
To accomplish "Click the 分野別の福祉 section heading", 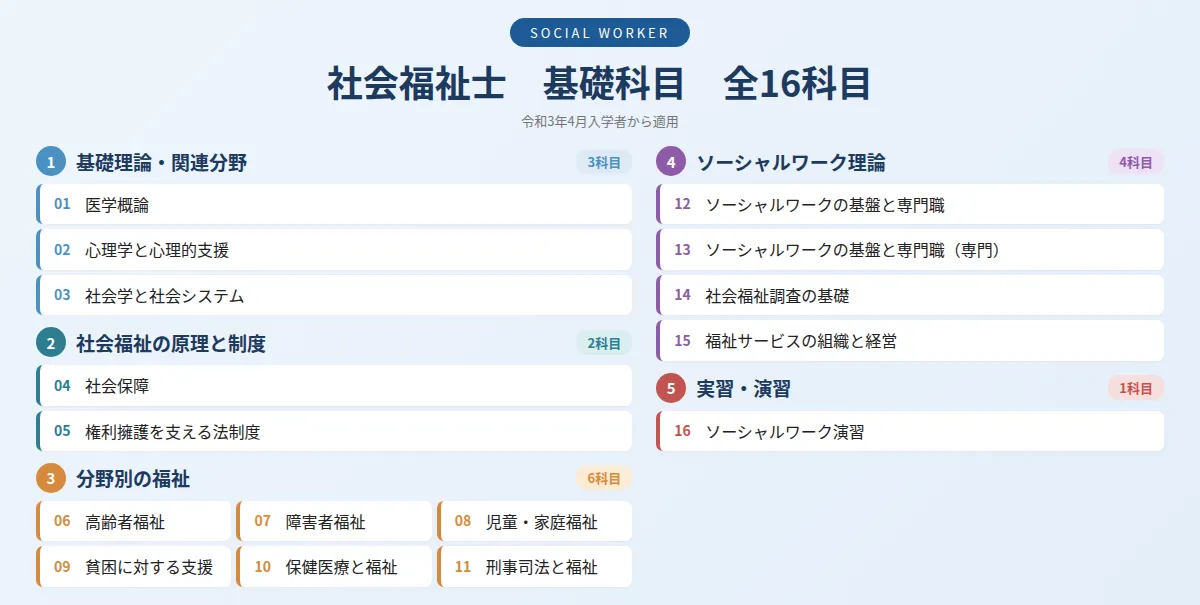I will pos(133,478).
